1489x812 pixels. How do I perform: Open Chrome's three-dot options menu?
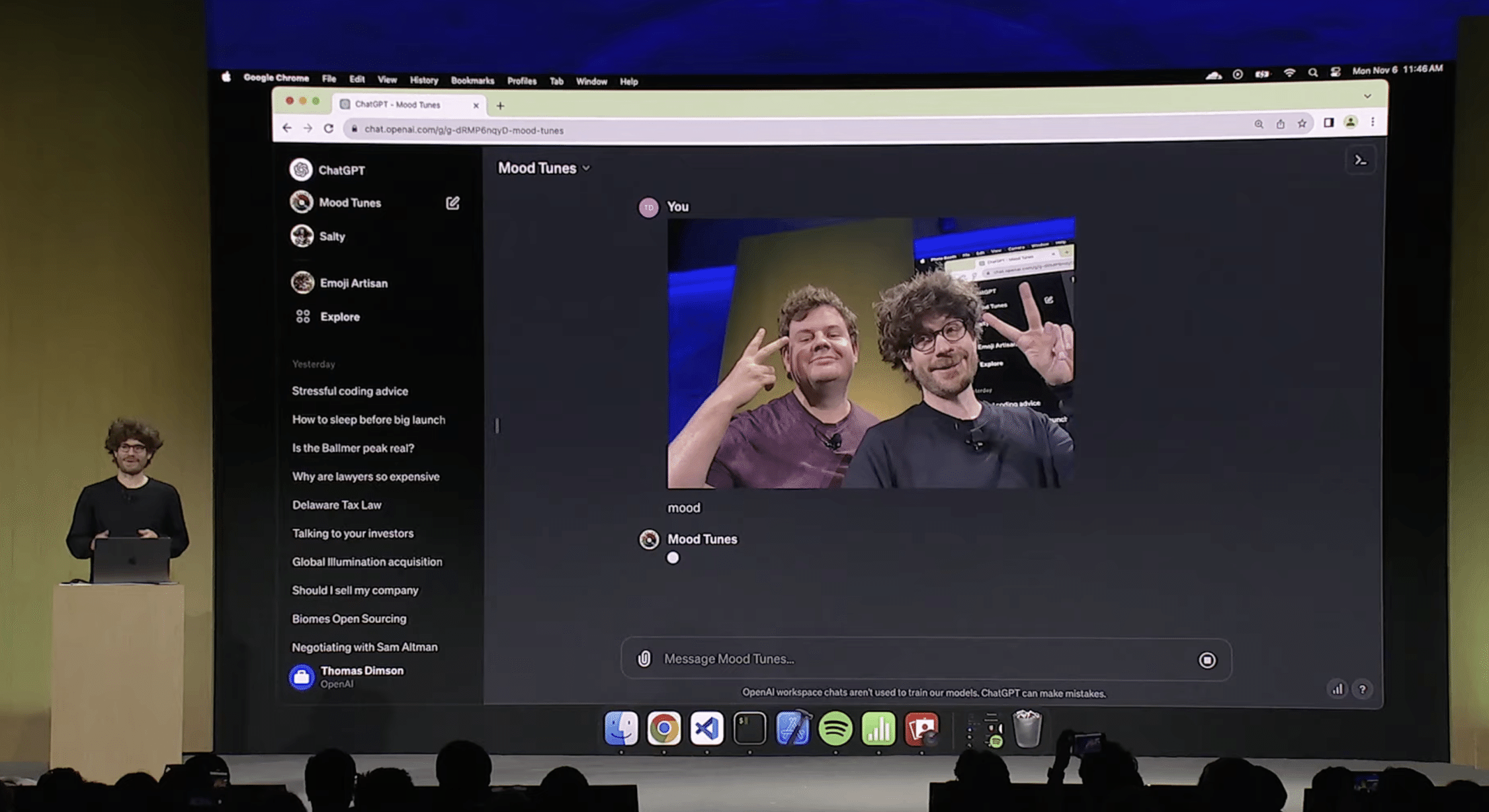pyautogui.click(x=1373, y=122)
